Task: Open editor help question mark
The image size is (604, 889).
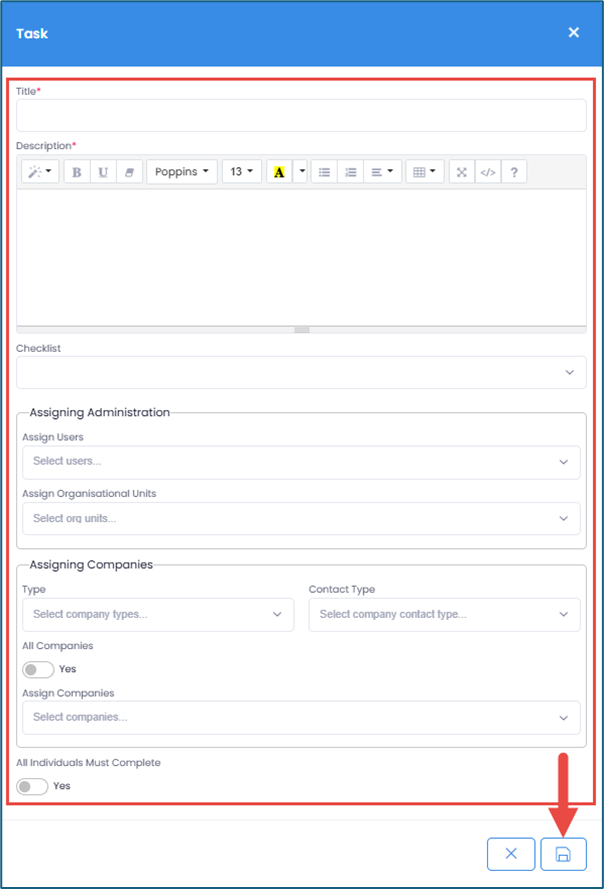Action: (x=513, y=172)
